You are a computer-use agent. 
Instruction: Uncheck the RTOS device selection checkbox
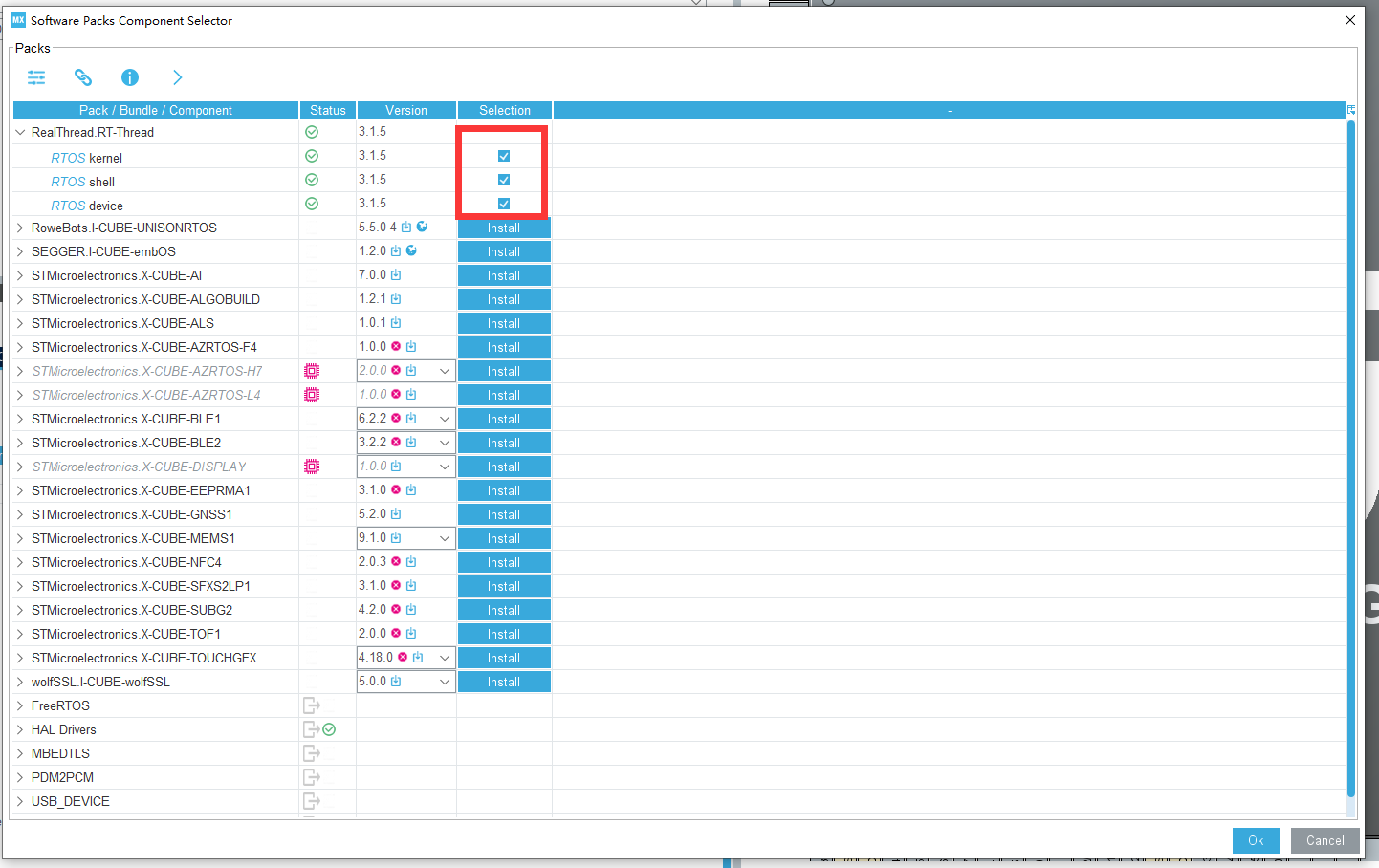click(504, 204)
